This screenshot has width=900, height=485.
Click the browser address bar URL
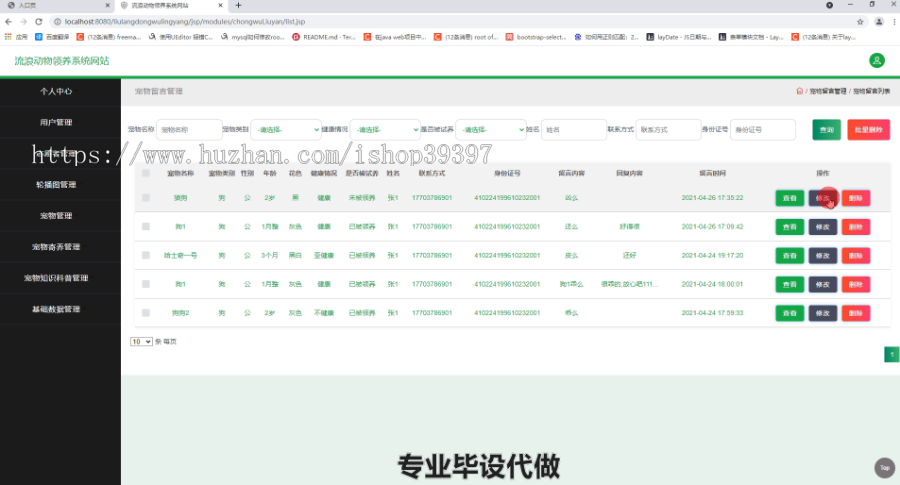[x=185, y=22]
